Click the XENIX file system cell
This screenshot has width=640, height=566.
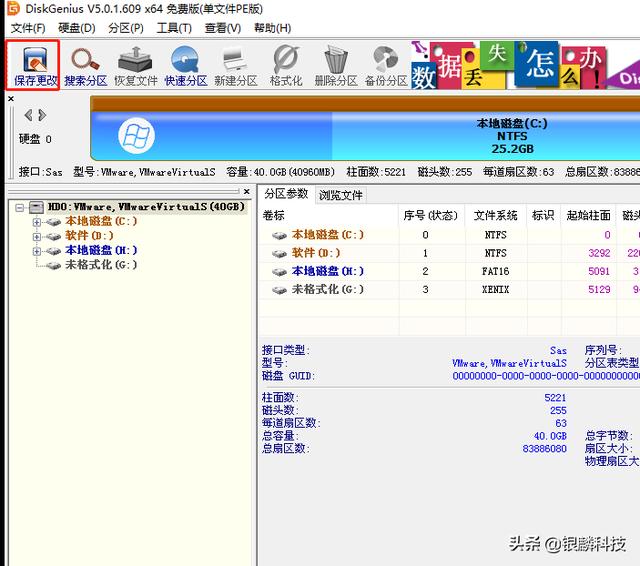click(x=496, y=289)
